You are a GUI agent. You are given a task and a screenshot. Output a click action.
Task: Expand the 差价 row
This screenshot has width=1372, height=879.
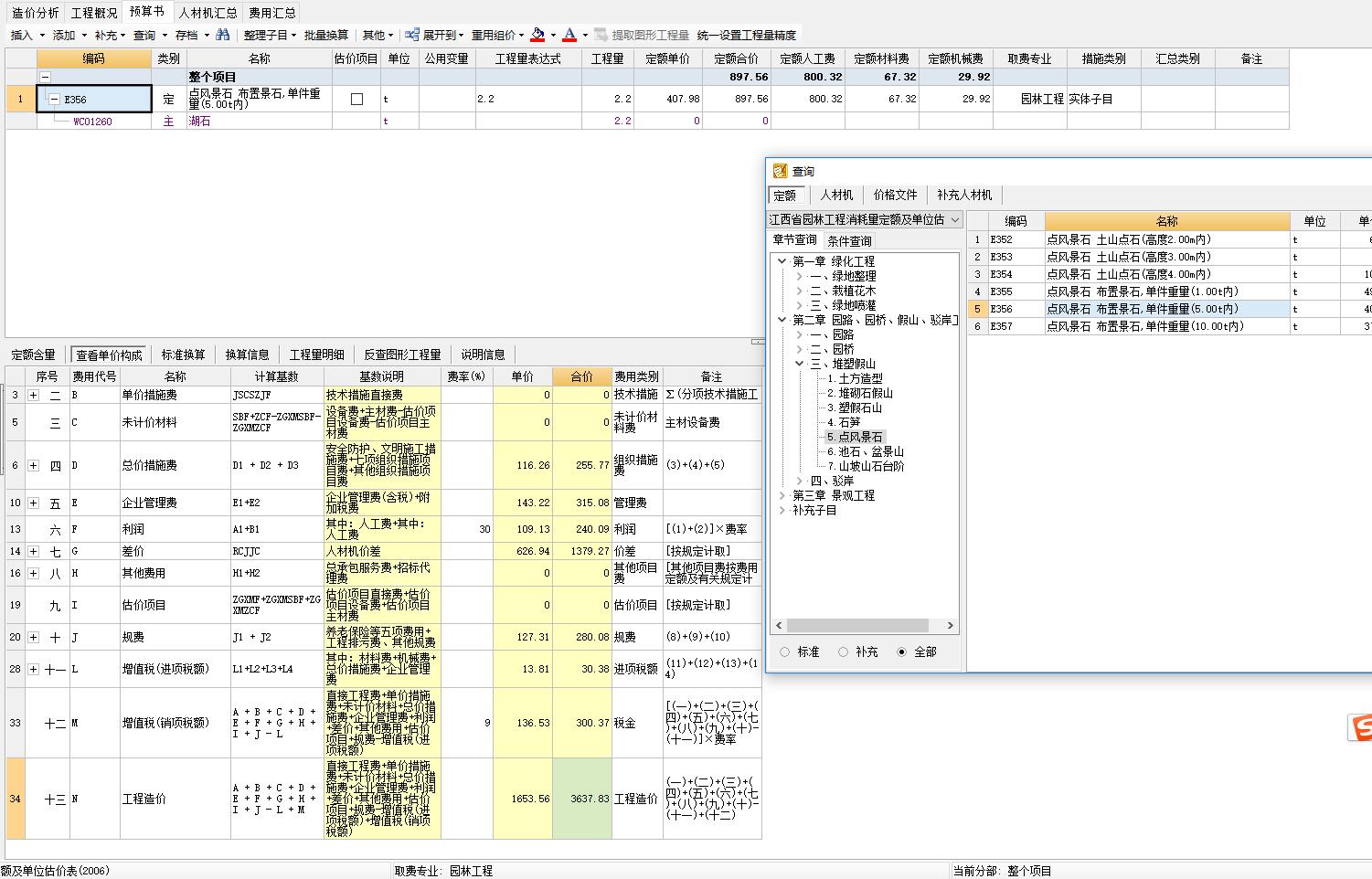click(x=34, y=551)
